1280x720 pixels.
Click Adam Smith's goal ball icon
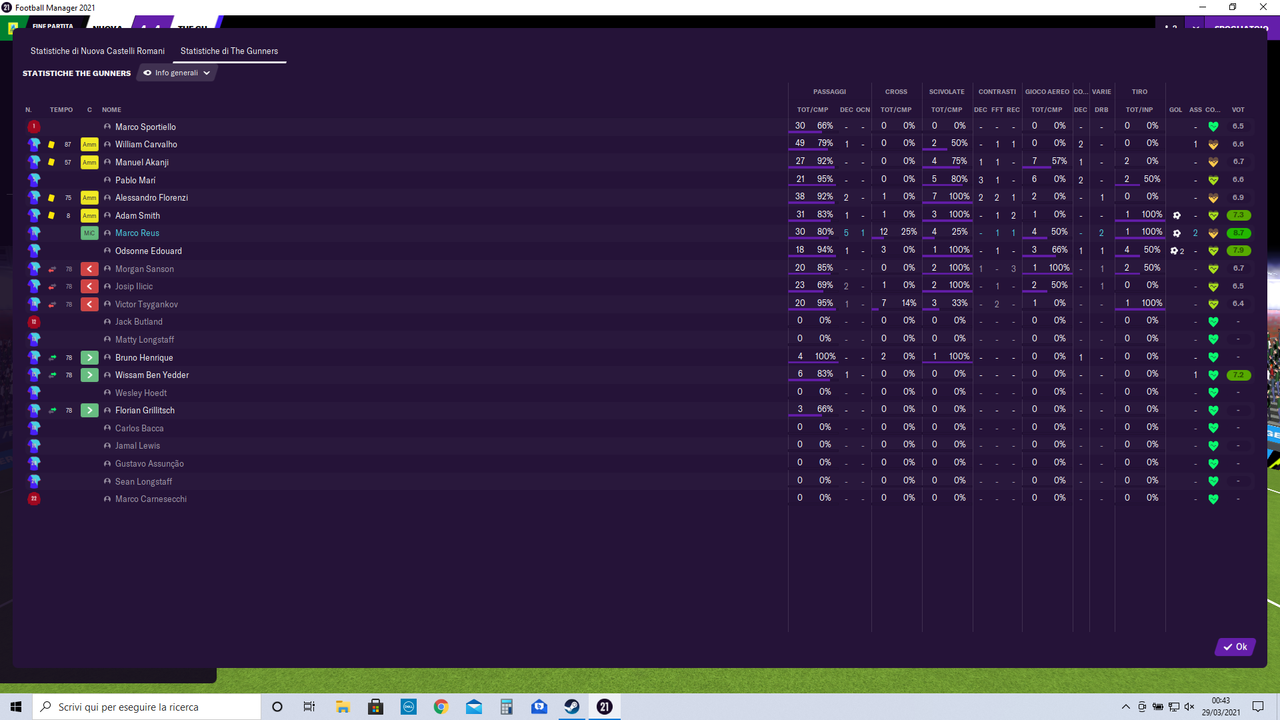[x=1177, y=216]
